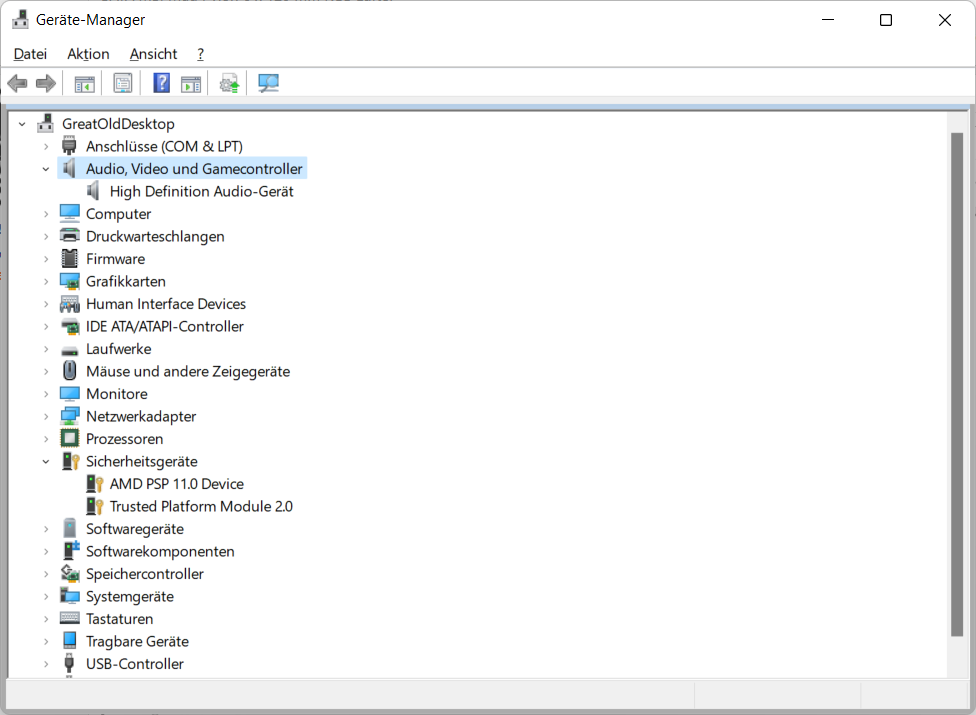Select Trusted Platform Module 2.0 entry
976x715 pixels.
pos(201,506)
